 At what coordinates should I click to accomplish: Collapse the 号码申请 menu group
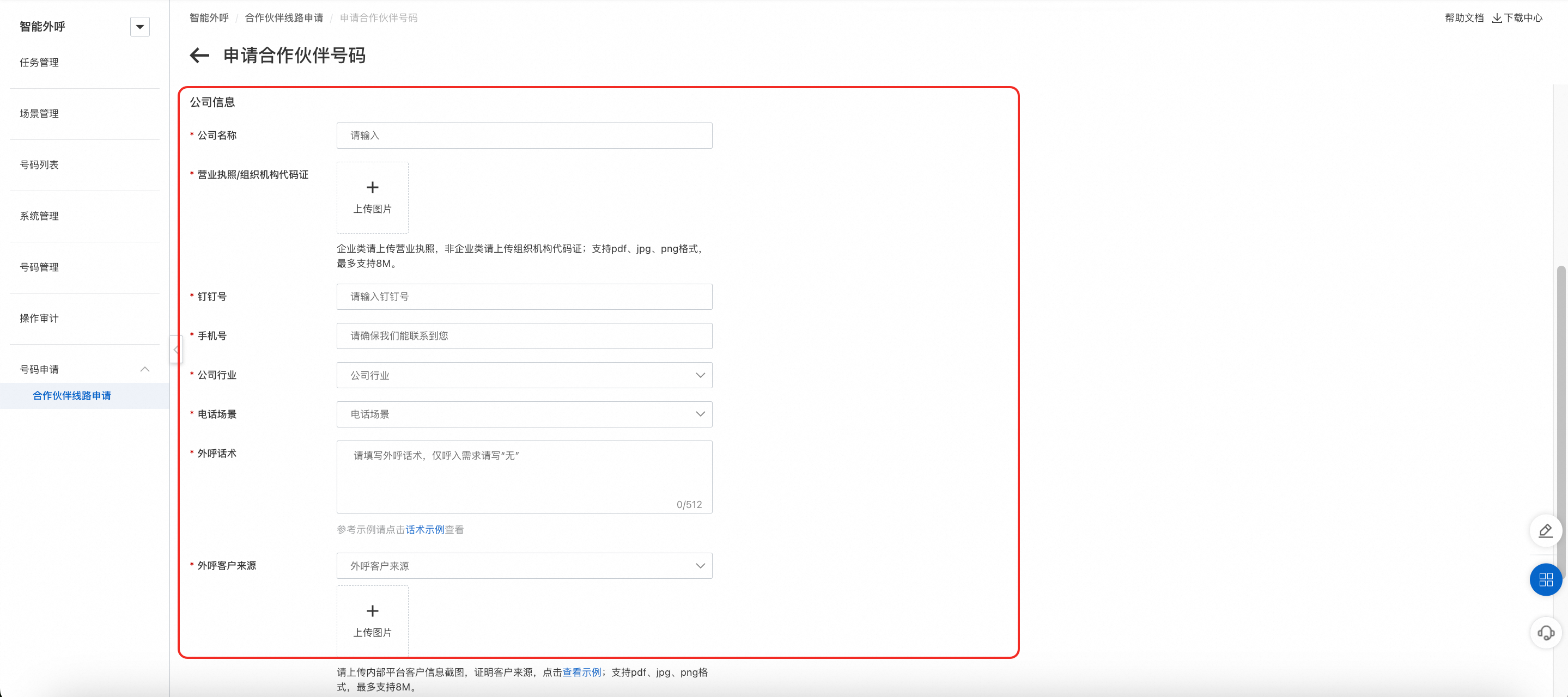[144, 369]
